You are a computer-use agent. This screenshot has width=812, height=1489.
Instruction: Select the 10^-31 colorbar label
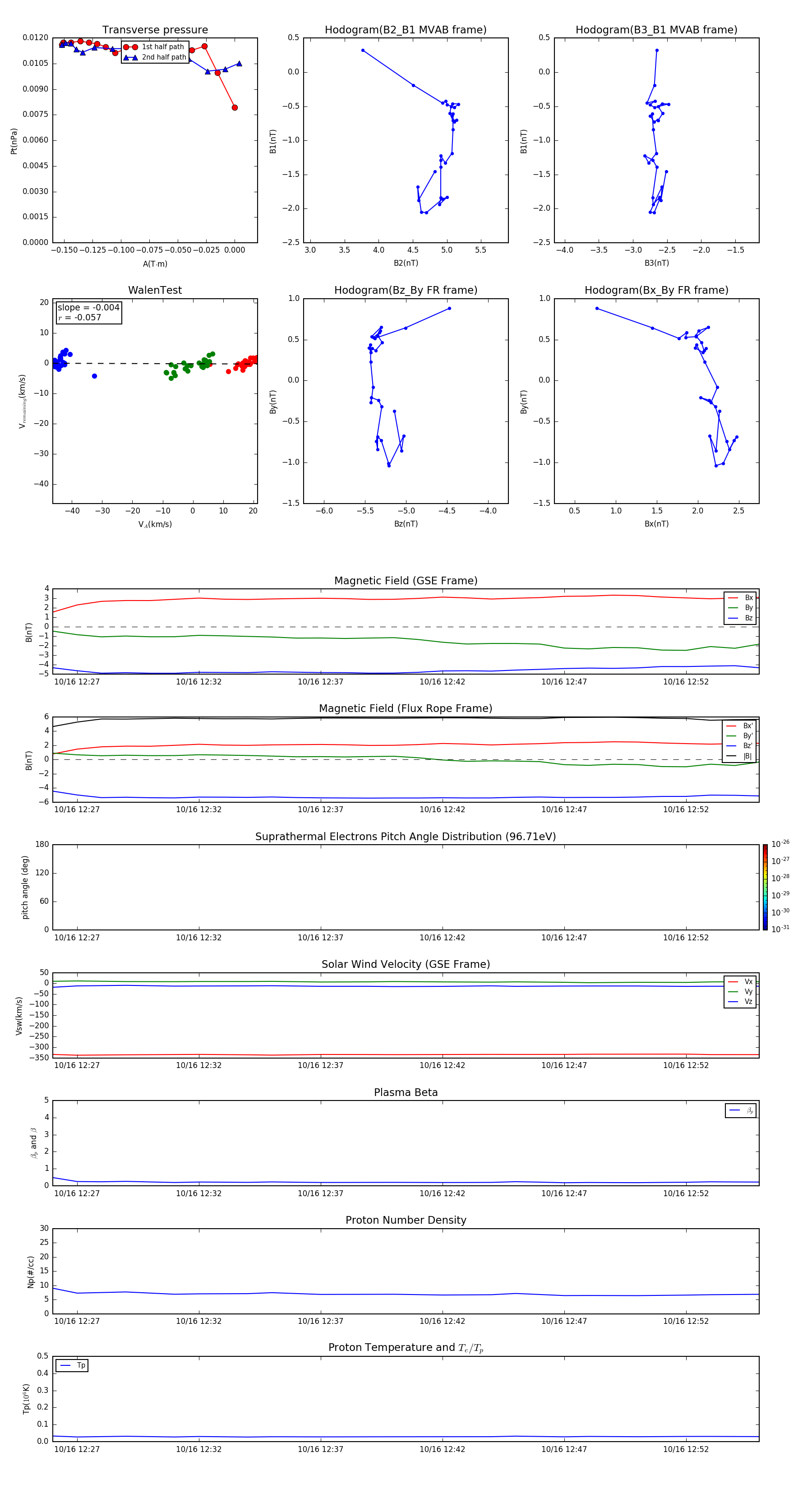(x=780, y=929)
